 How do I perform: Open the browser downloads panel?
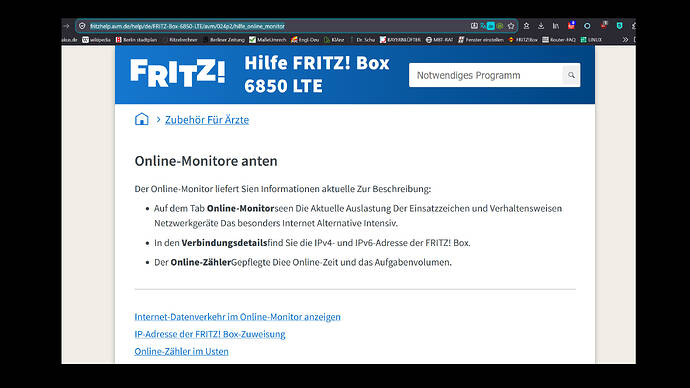[x=541, y=26]
